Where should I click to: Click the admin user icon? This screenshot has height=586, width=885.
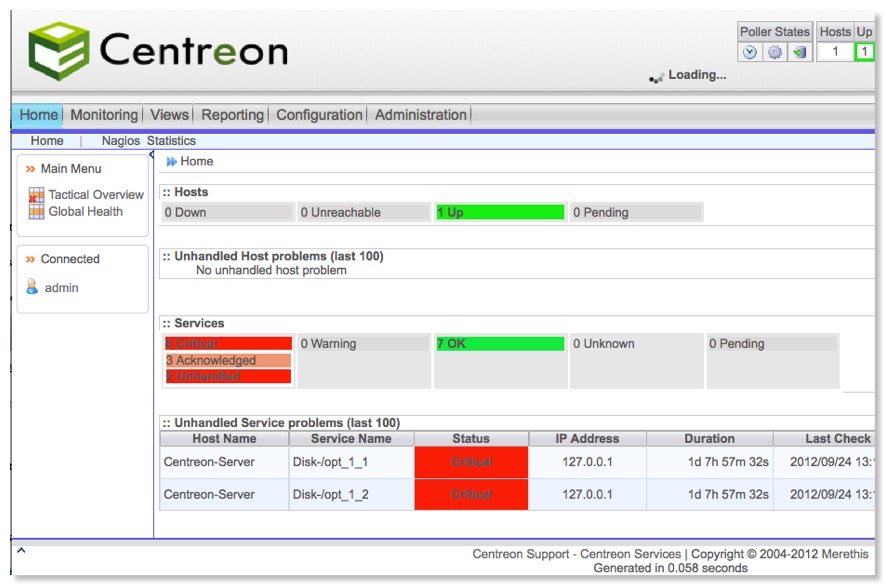pos(32,288)
